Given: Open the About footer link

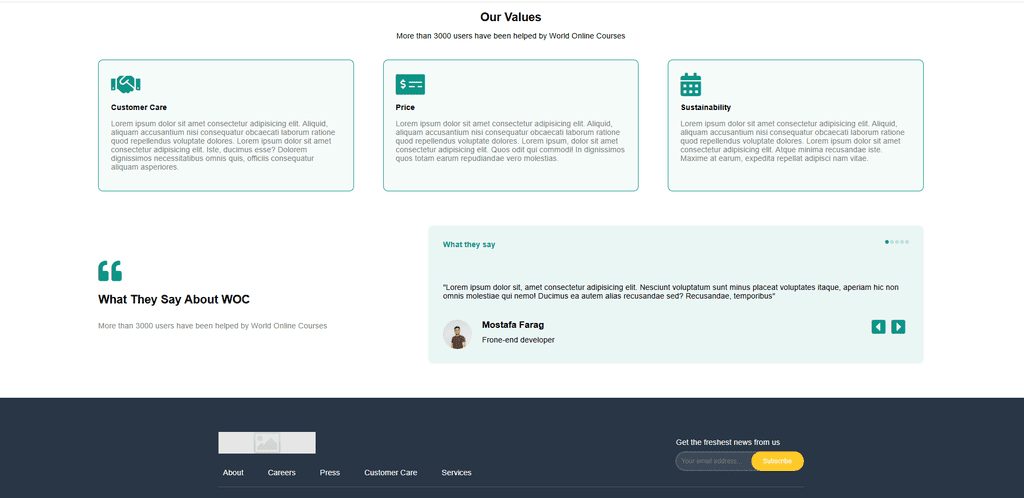Looking at the screenshot, I should tap(233, 473).
